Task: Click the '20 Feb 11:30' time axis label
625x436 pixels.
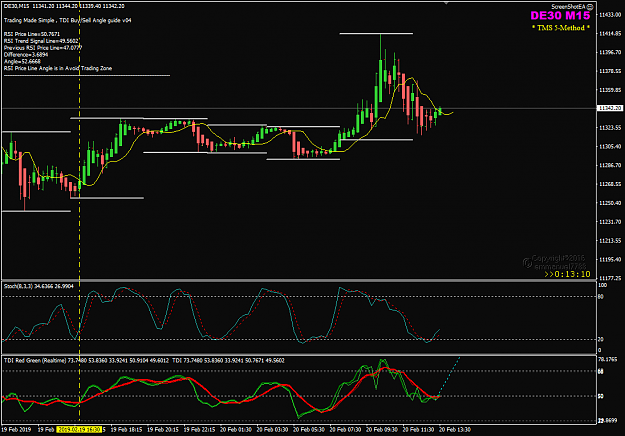Action: pos(418,429)
